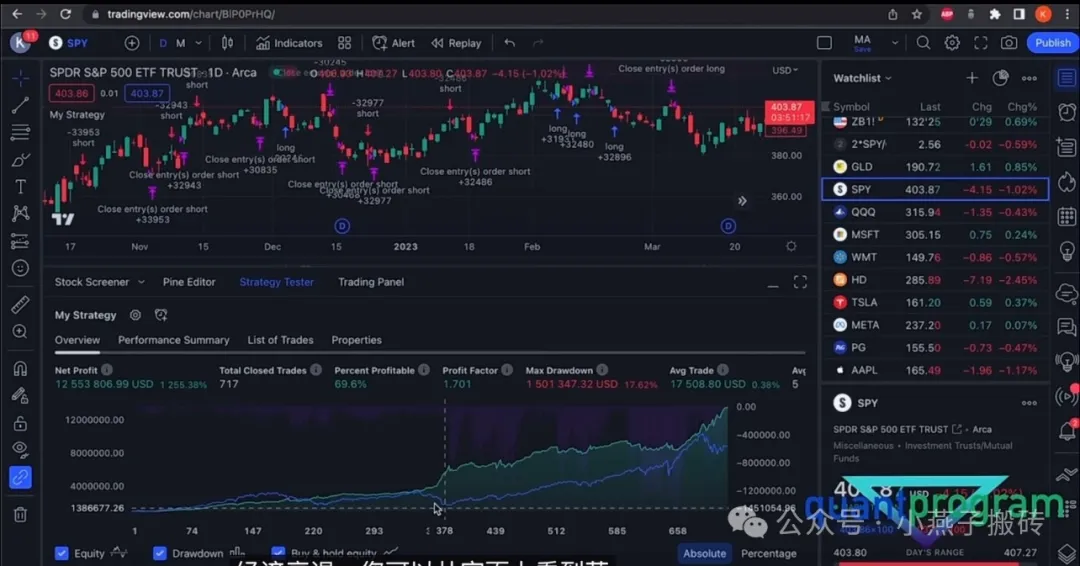
Task: Create an Alert
Action: point(393,43)
